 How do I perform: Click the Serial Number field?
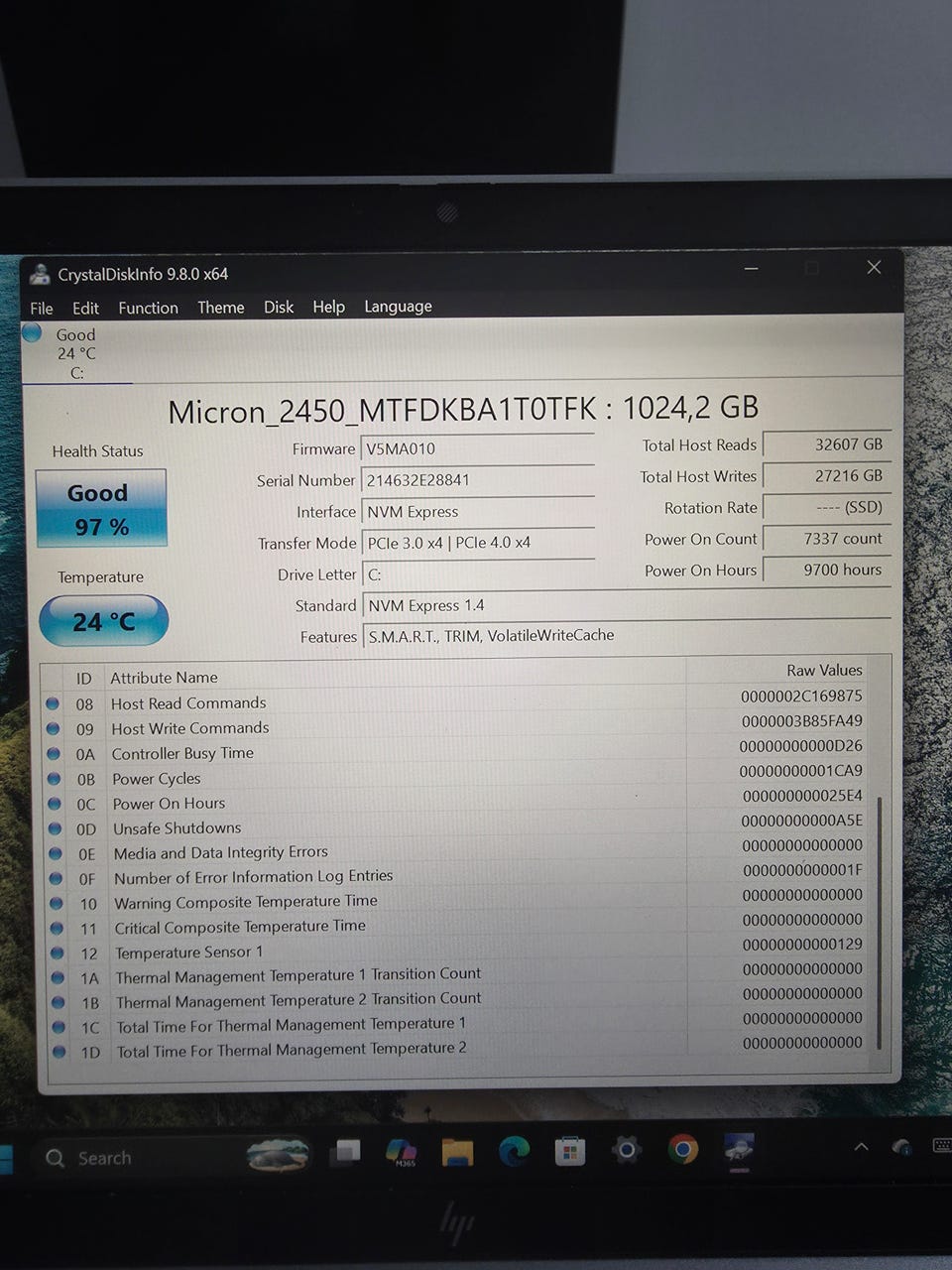(x=477, y=480)
